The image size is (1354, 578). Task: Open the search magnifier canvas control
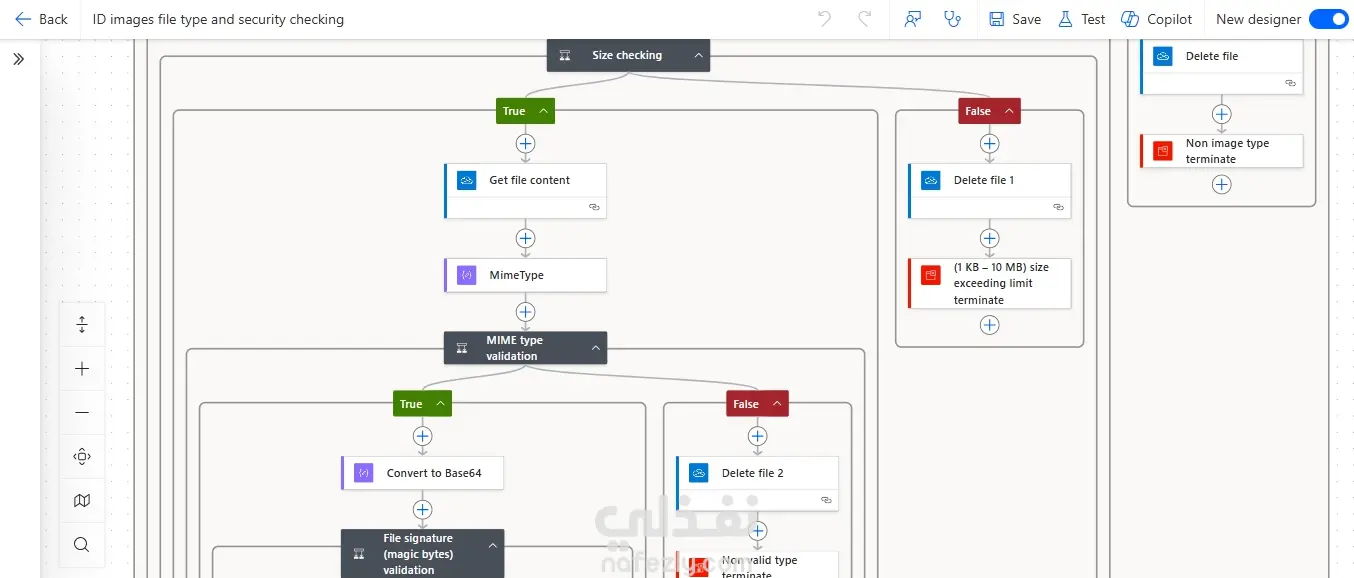(82, 545)
